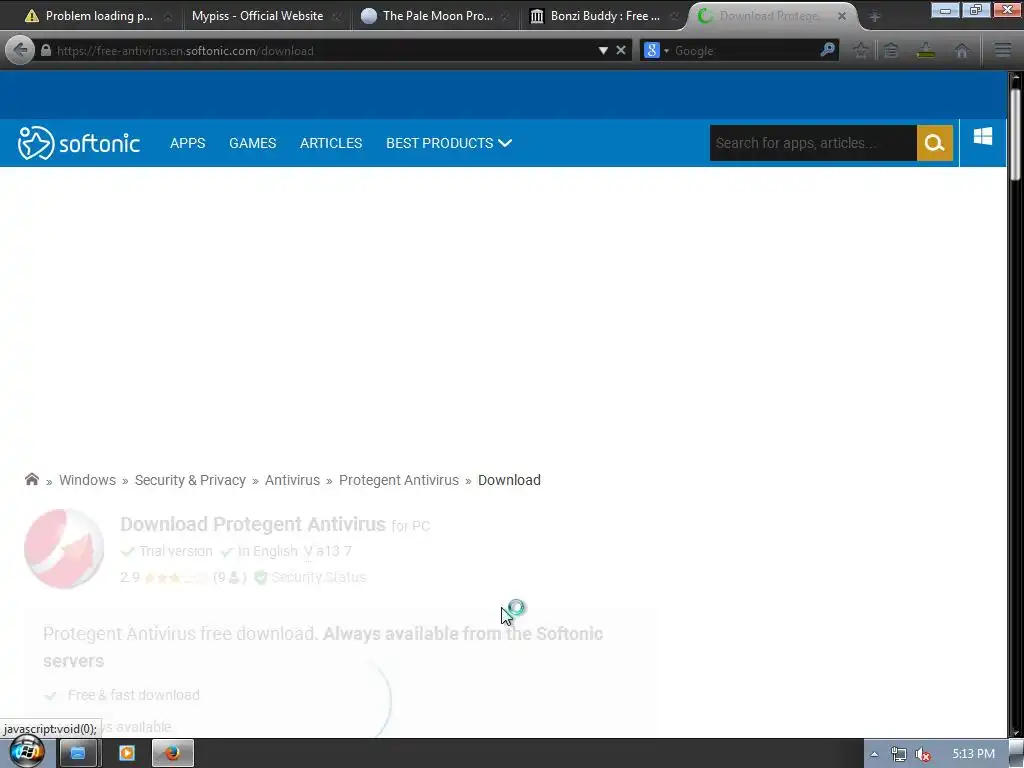Click the magnifier icon in Google search box
The width and height of the screenshot is (1024, 768).
point(827,50)
